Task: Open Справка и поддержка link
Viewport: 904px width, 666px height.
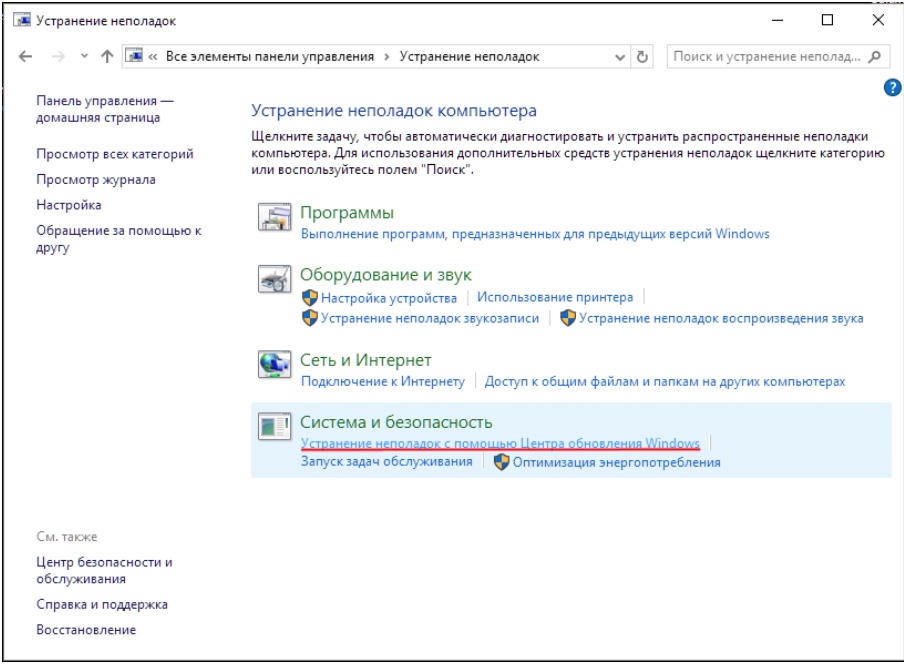Action: (x=101, y=604)
